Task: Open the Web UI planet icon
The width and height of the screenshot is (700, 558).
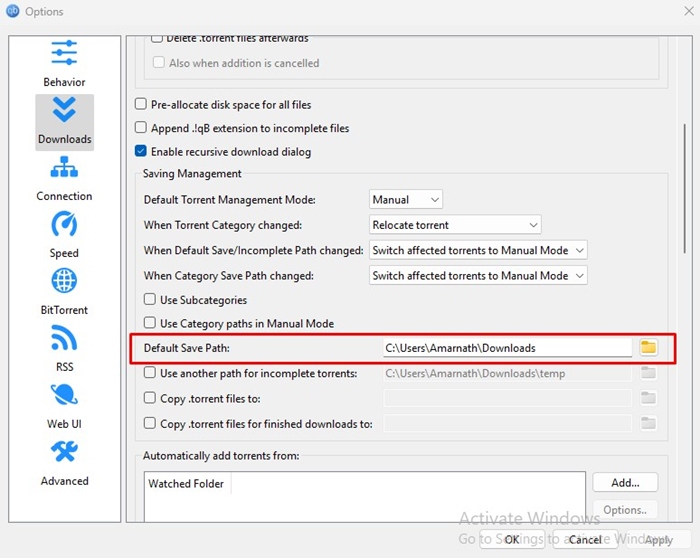Action: pyautogui.click(x=64, y=394)
